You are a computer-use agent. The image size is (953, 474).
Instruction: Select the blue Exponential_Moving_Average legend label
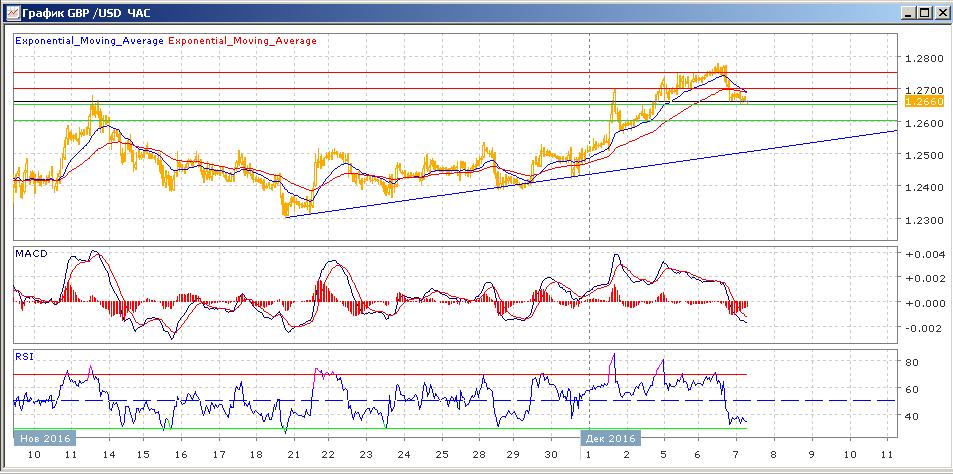click(x=89, y=41)
